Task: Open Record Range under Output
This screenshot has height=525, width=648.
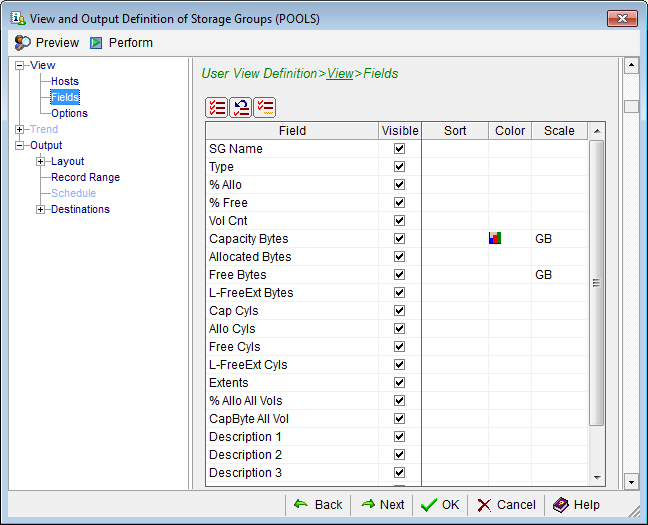Action: [85, 177]
